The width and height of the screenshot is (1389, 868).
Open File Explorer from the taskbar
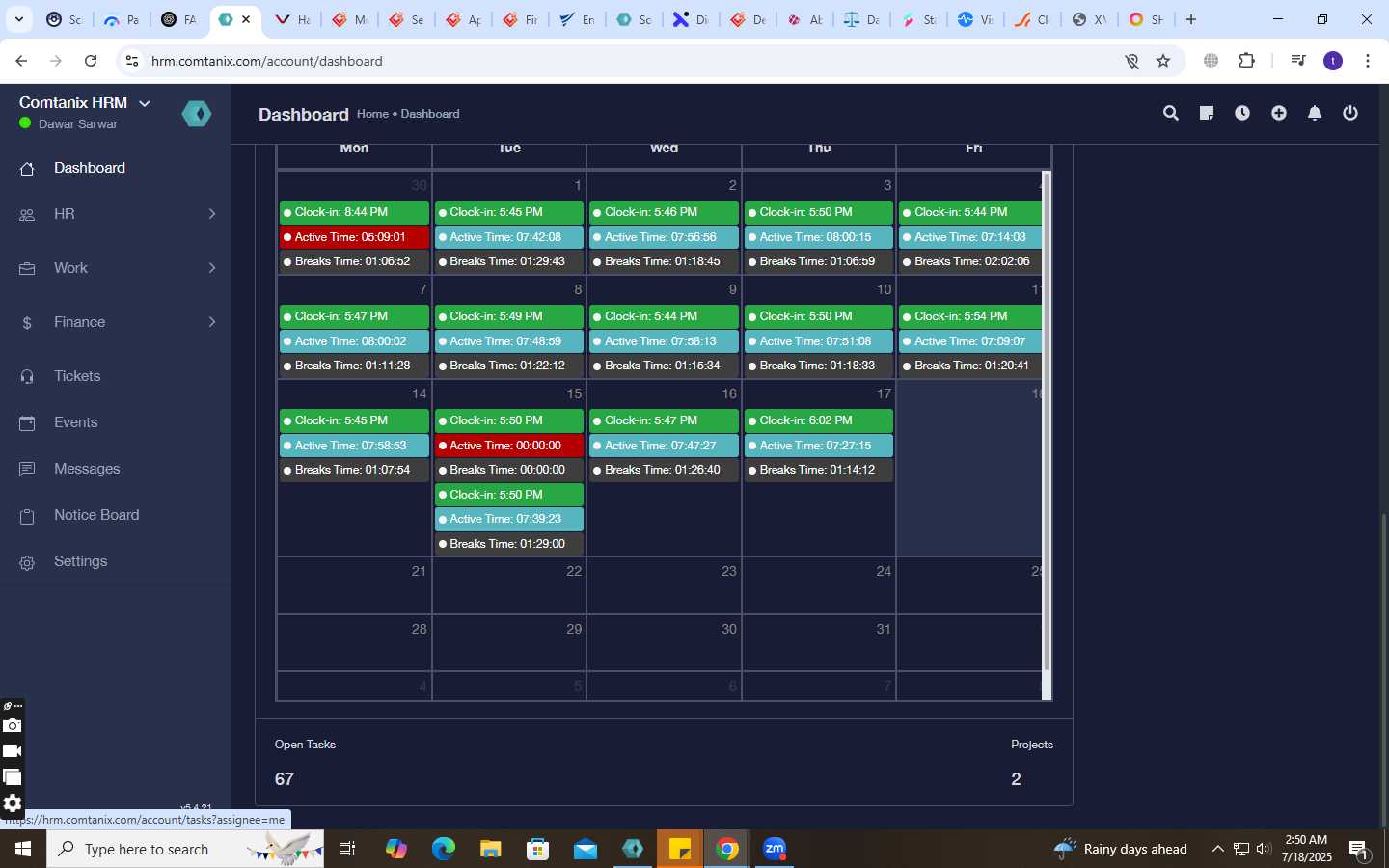(x=491, y=849)
